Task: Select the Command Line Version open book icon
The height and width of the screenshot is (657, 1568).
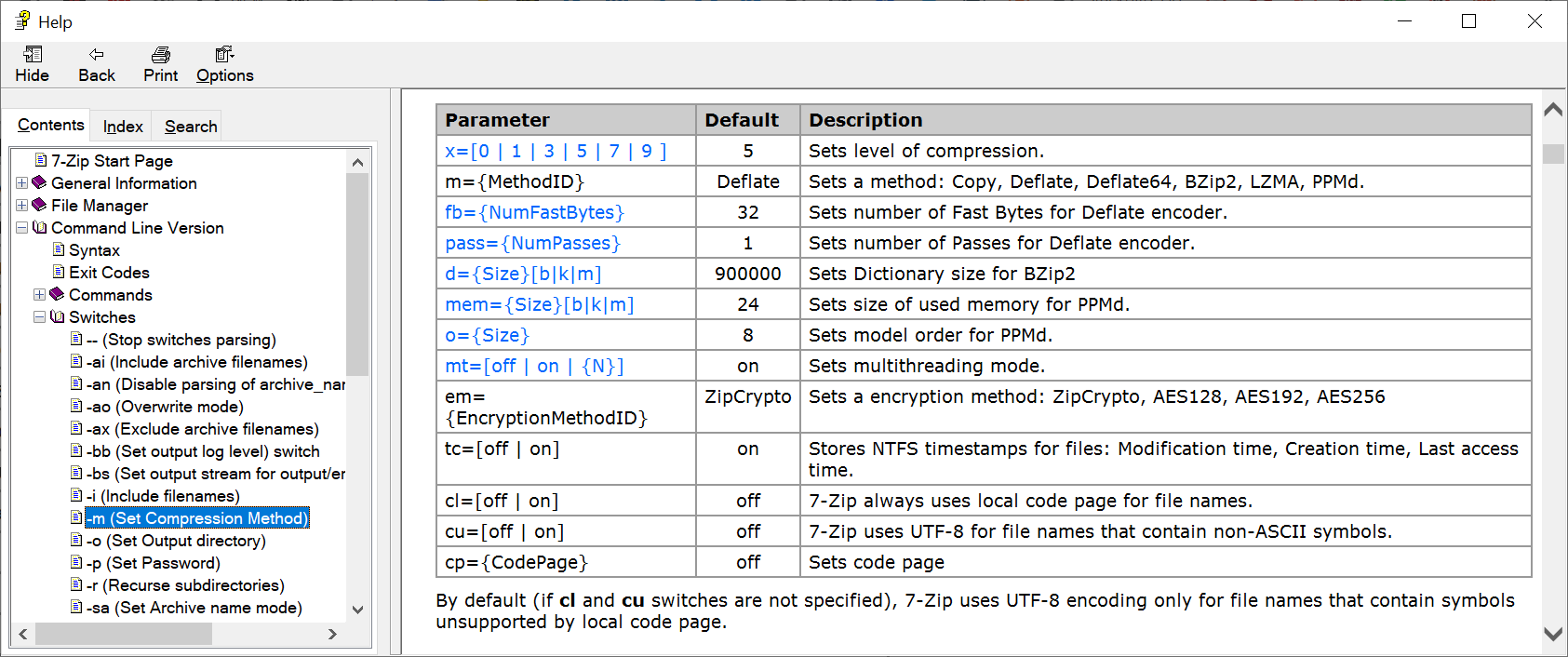Action: tap(39, 227)
